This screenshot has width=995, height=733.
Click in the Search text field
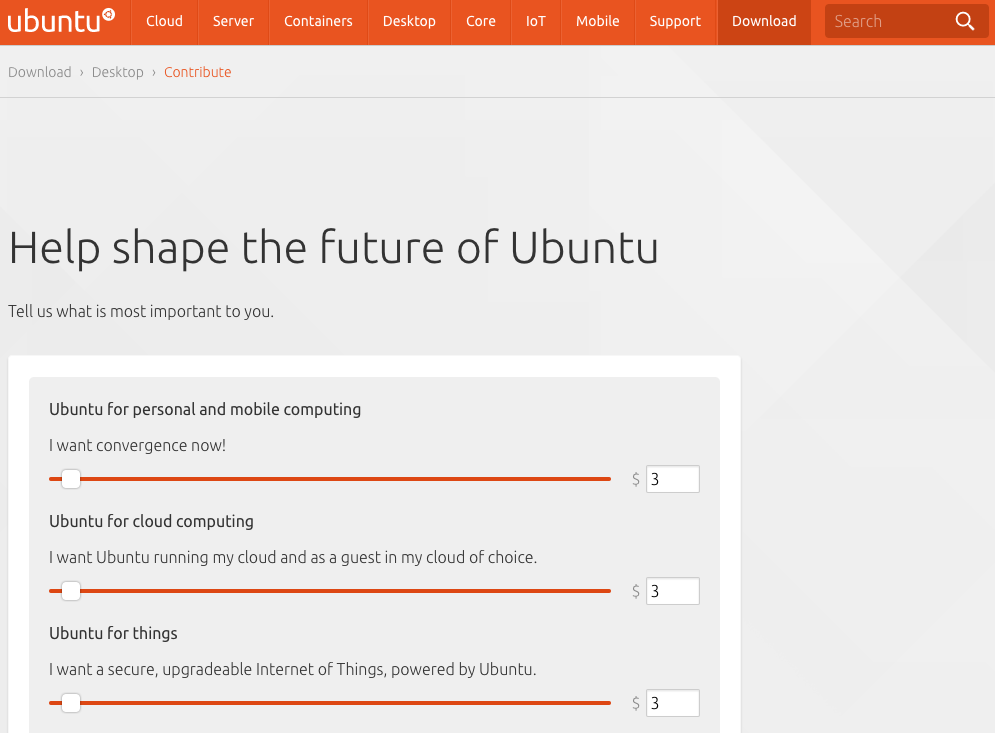885,21
